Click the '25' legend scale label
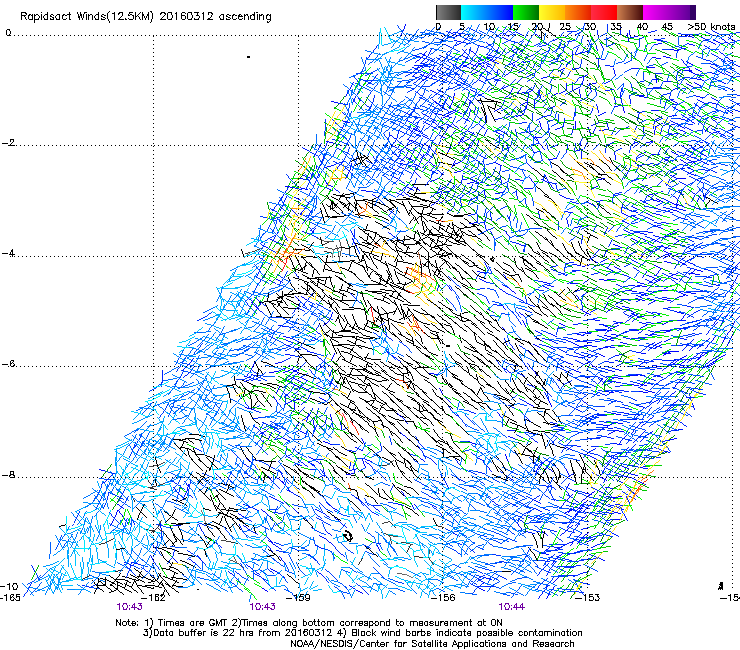The image size is (740, 650). 565,27
